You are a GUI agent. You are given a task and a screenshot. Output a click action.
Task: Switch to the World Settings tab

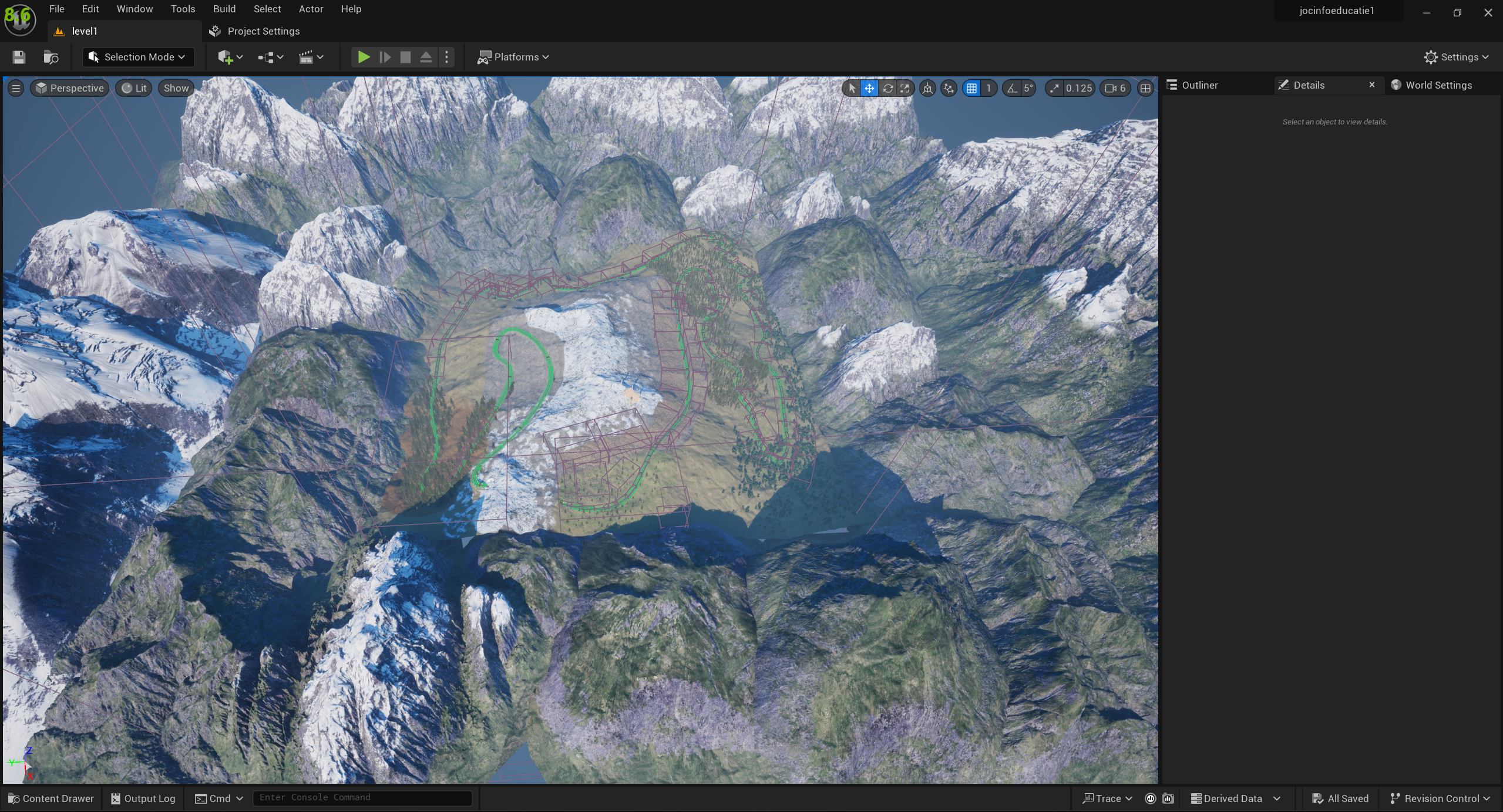(1438, 85)
